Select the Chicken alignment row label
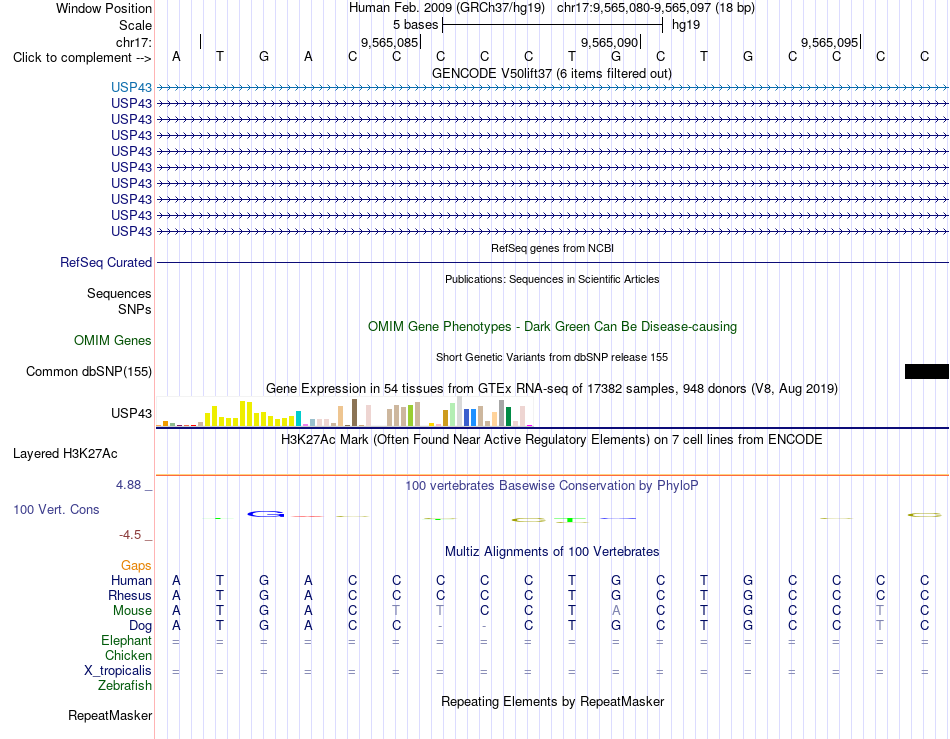The width and height of the screenshot is (950, 739). 128,655
